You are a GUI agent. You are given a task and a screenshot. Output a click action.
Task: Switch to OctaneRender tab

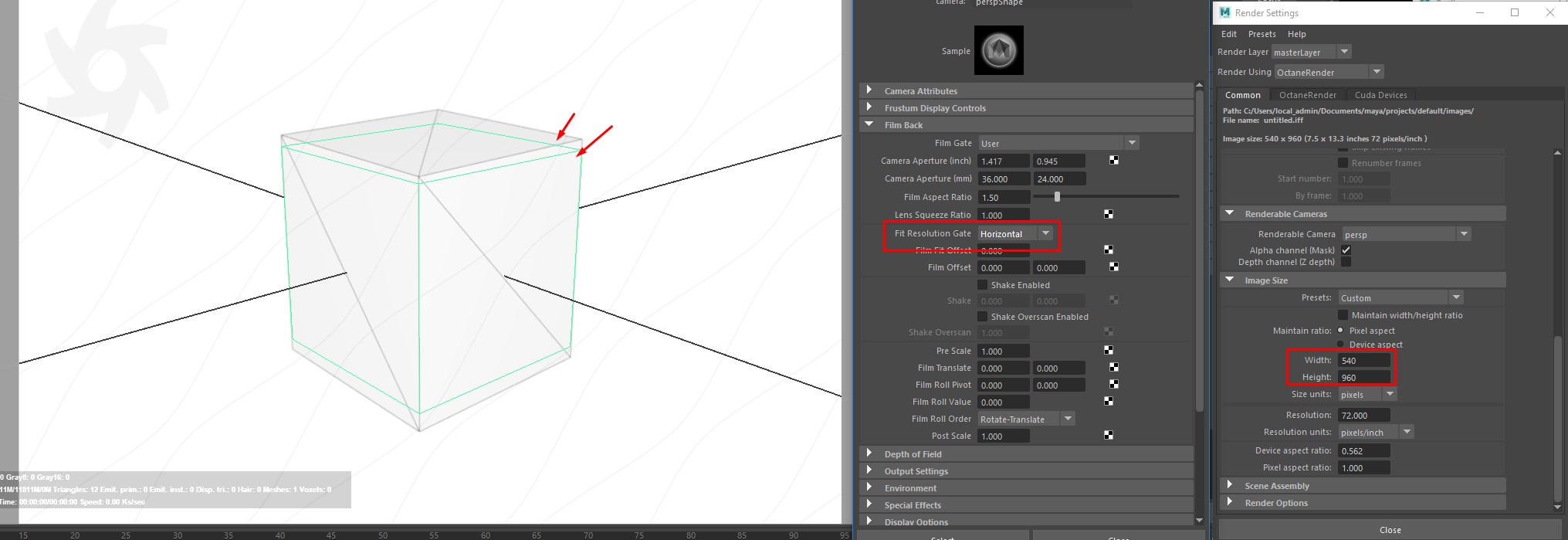(1307, 94)
